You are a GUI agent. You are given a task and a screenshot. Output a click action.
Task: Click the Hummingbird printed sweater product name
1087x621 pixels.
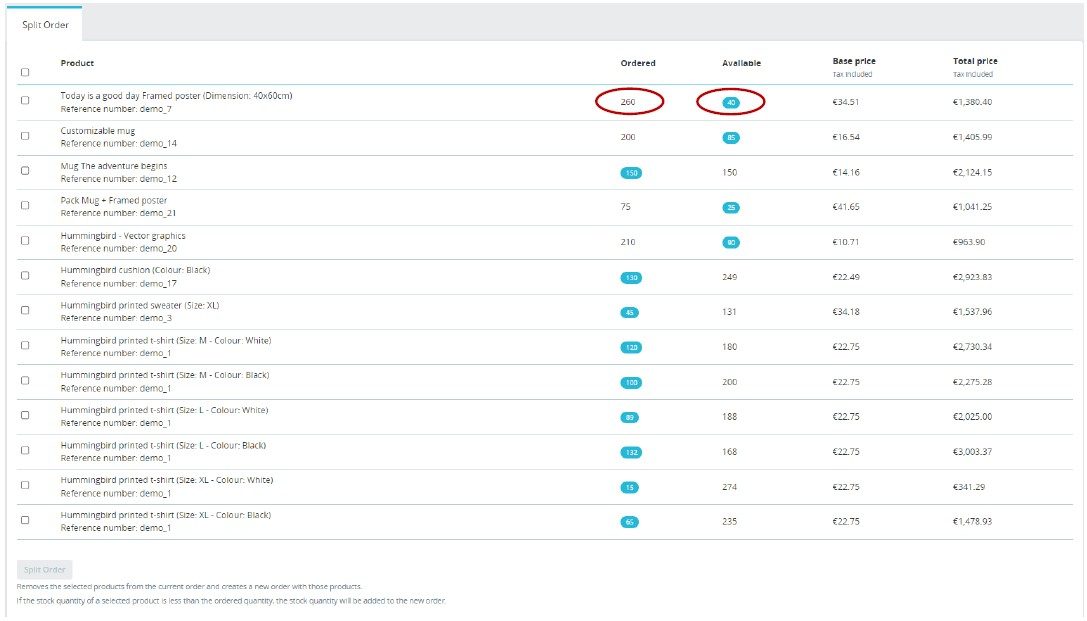[139, 305]
